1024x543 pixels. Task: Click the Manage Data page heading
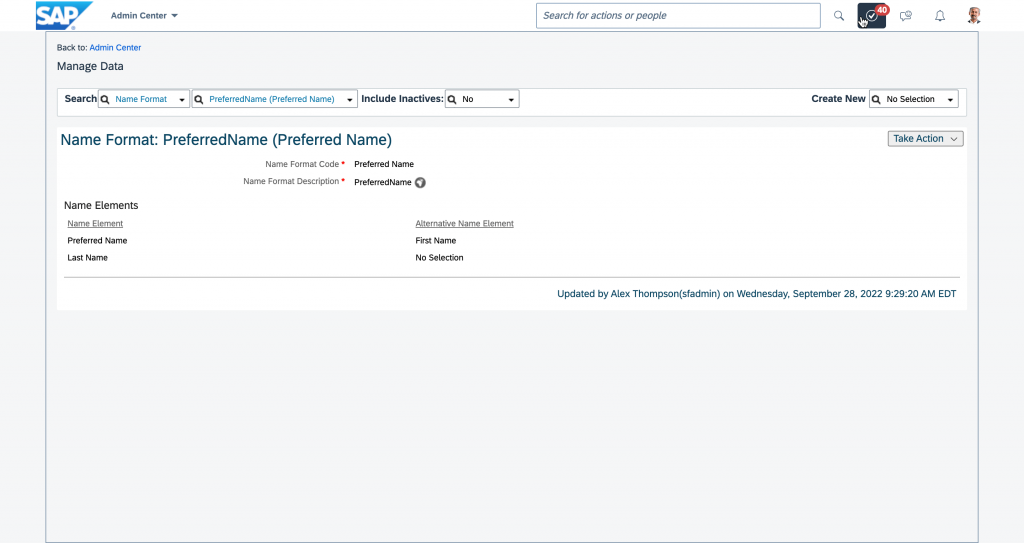[90, 66]
